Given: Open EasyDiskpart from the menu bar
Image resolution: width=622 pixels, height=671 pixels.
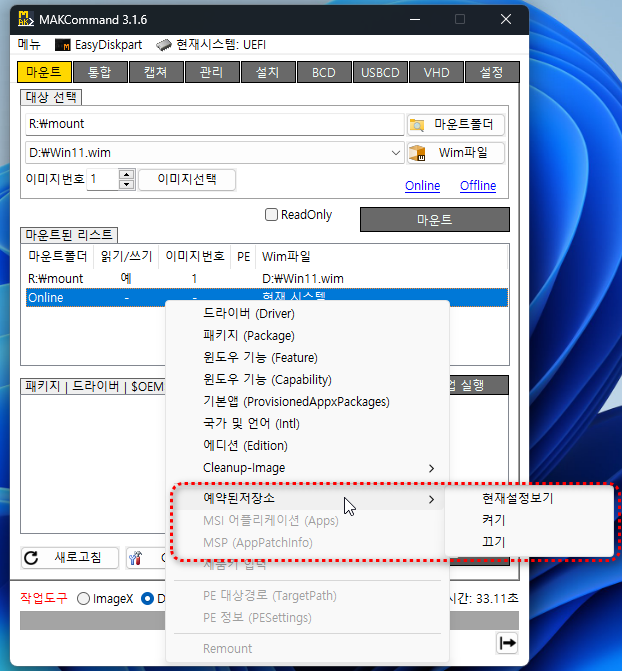Looking at the screenshot, I should pyautogui.click(x=99, y=45).
